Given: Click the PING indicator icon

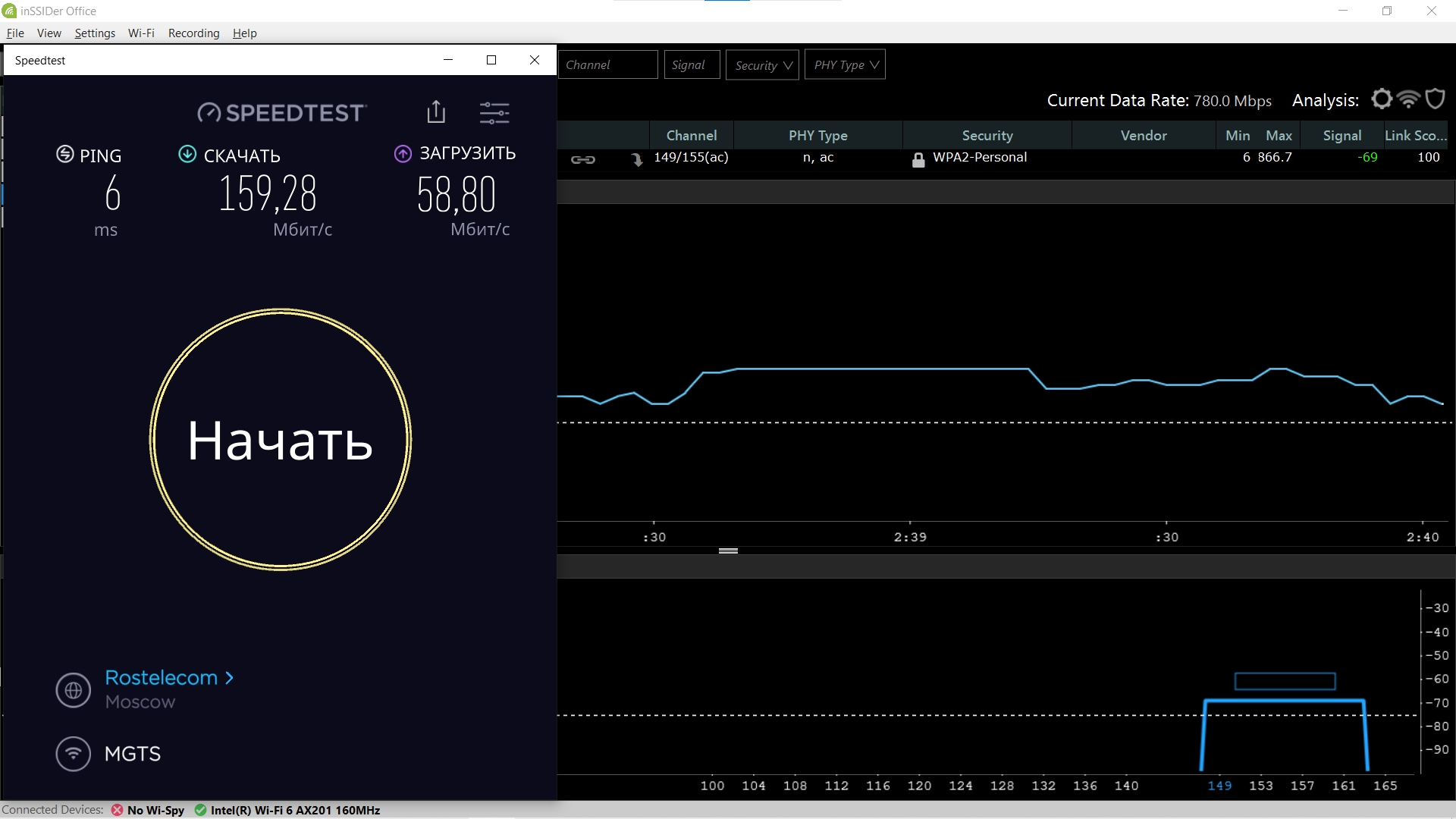Looking at the screenshot, I should coord(65,154).
